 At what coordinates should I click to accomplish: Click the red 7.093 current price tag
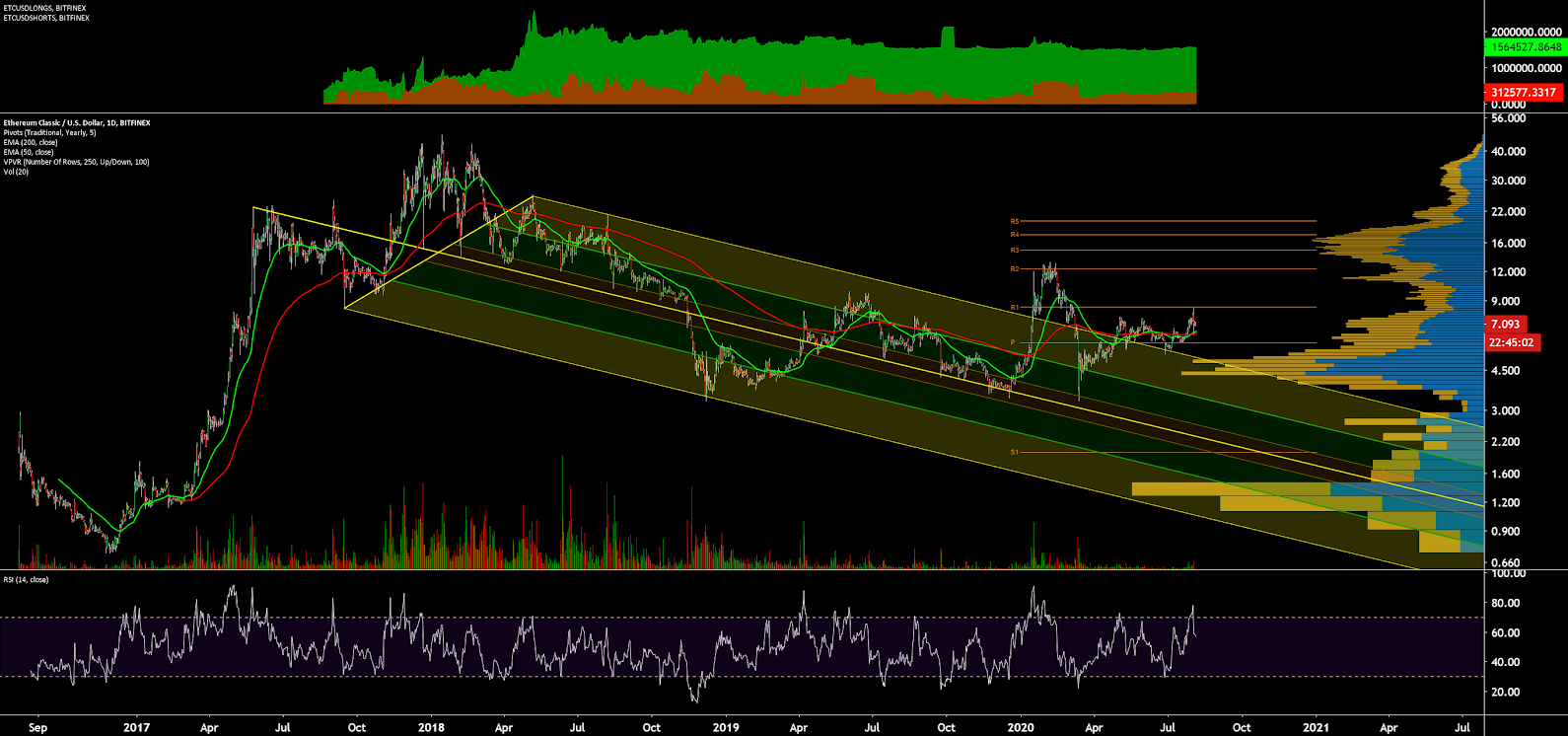pos(1505,324)
